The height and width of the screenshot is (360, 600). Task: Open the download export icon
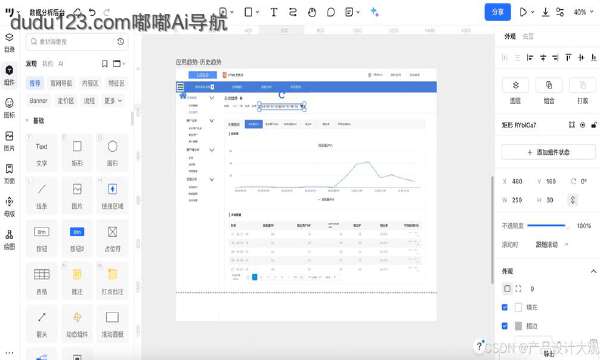(x=546, y=12)
